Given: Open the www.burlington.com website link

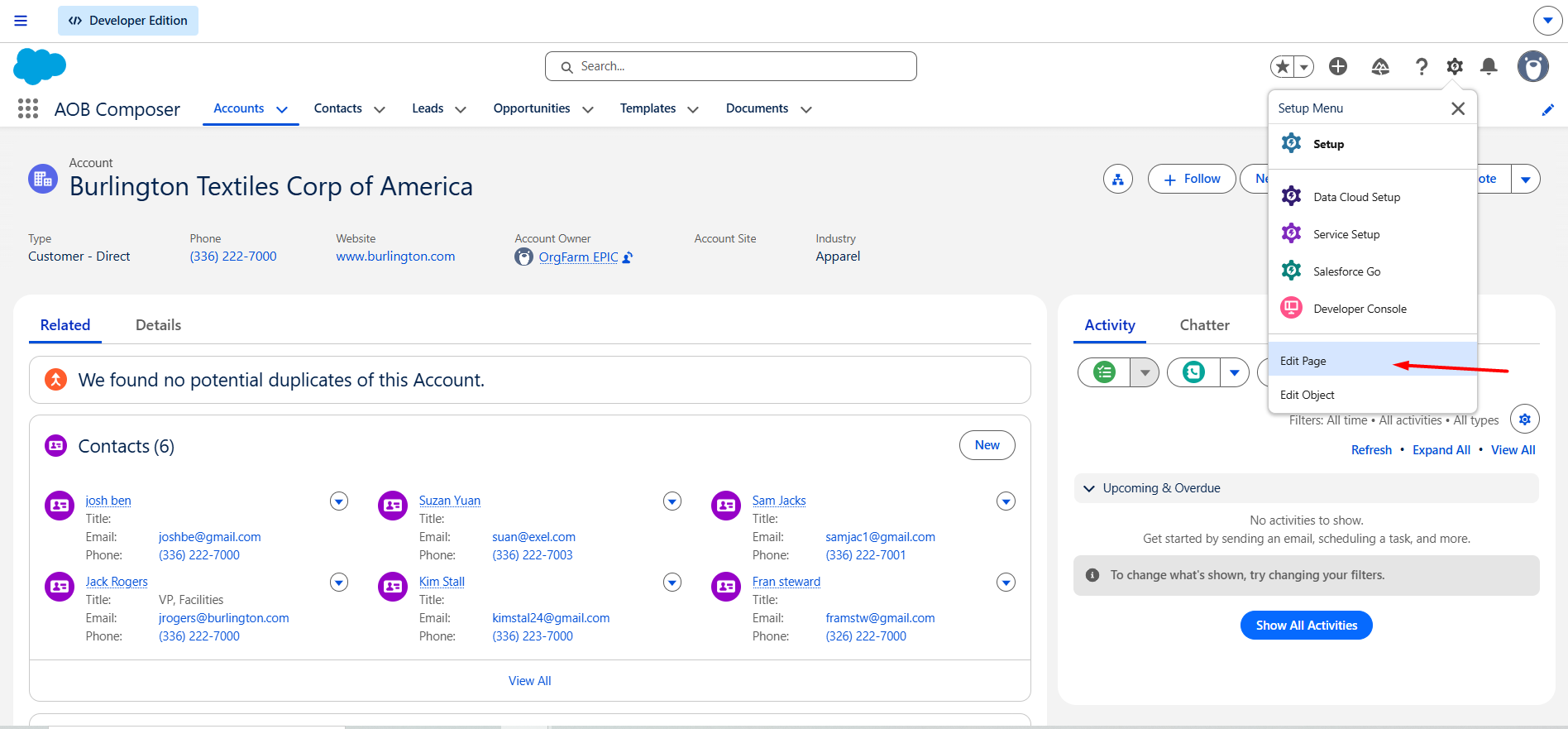Looking at the screenshot, I should pos(395,257).
